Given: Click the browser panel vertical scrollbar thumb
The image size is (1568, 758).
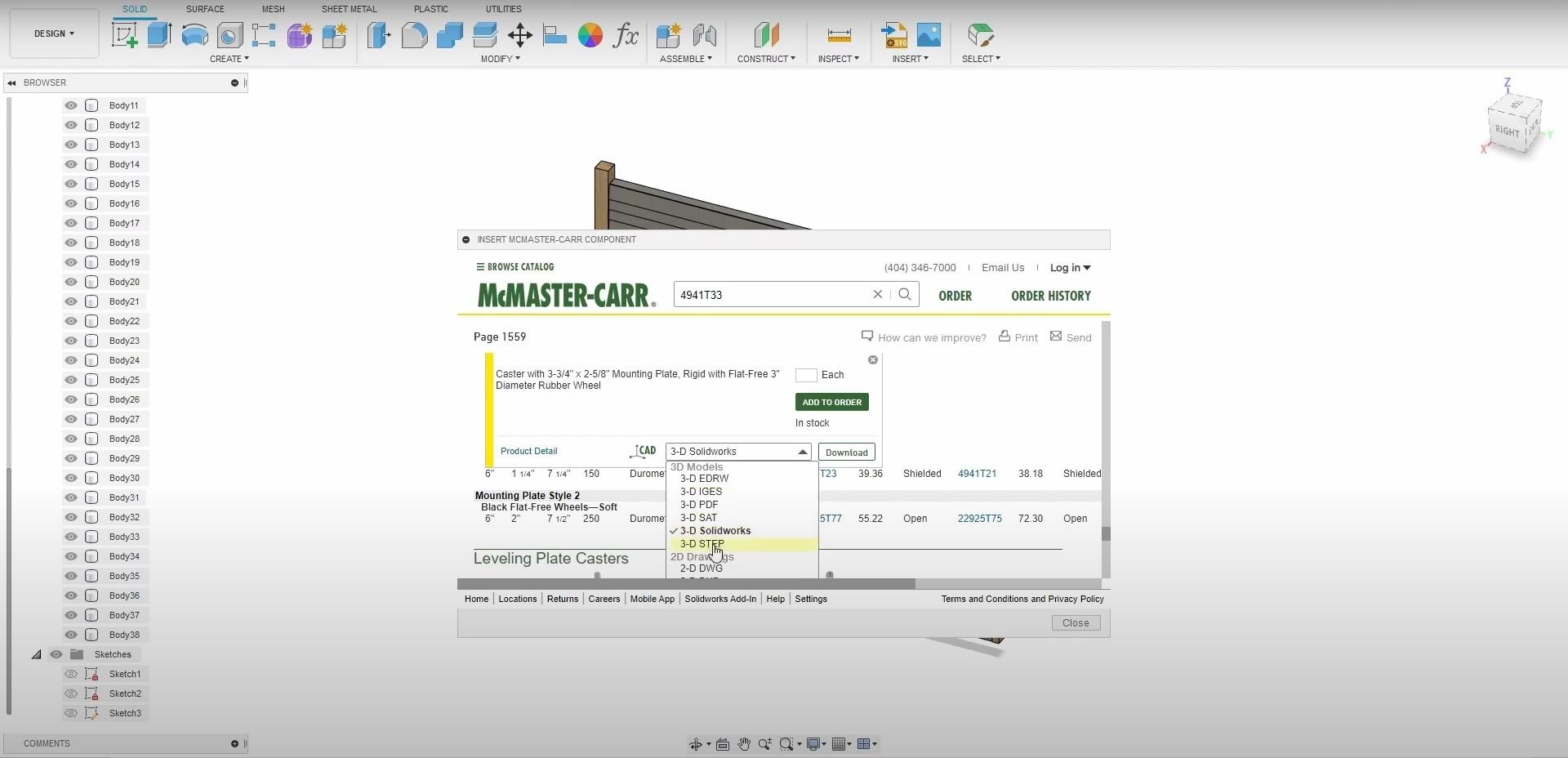Looking at the screenshot, I should 8,590.
